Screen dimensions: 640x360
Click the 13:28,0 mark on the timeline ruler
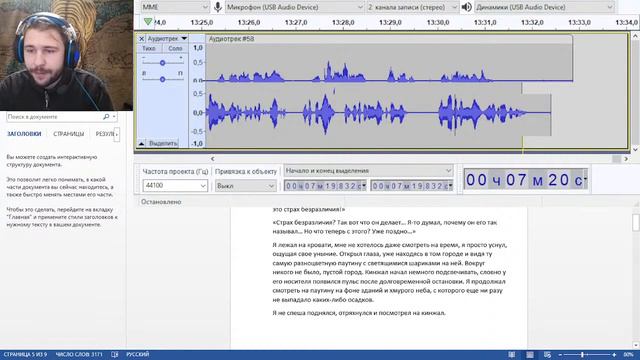click(343, 22)
